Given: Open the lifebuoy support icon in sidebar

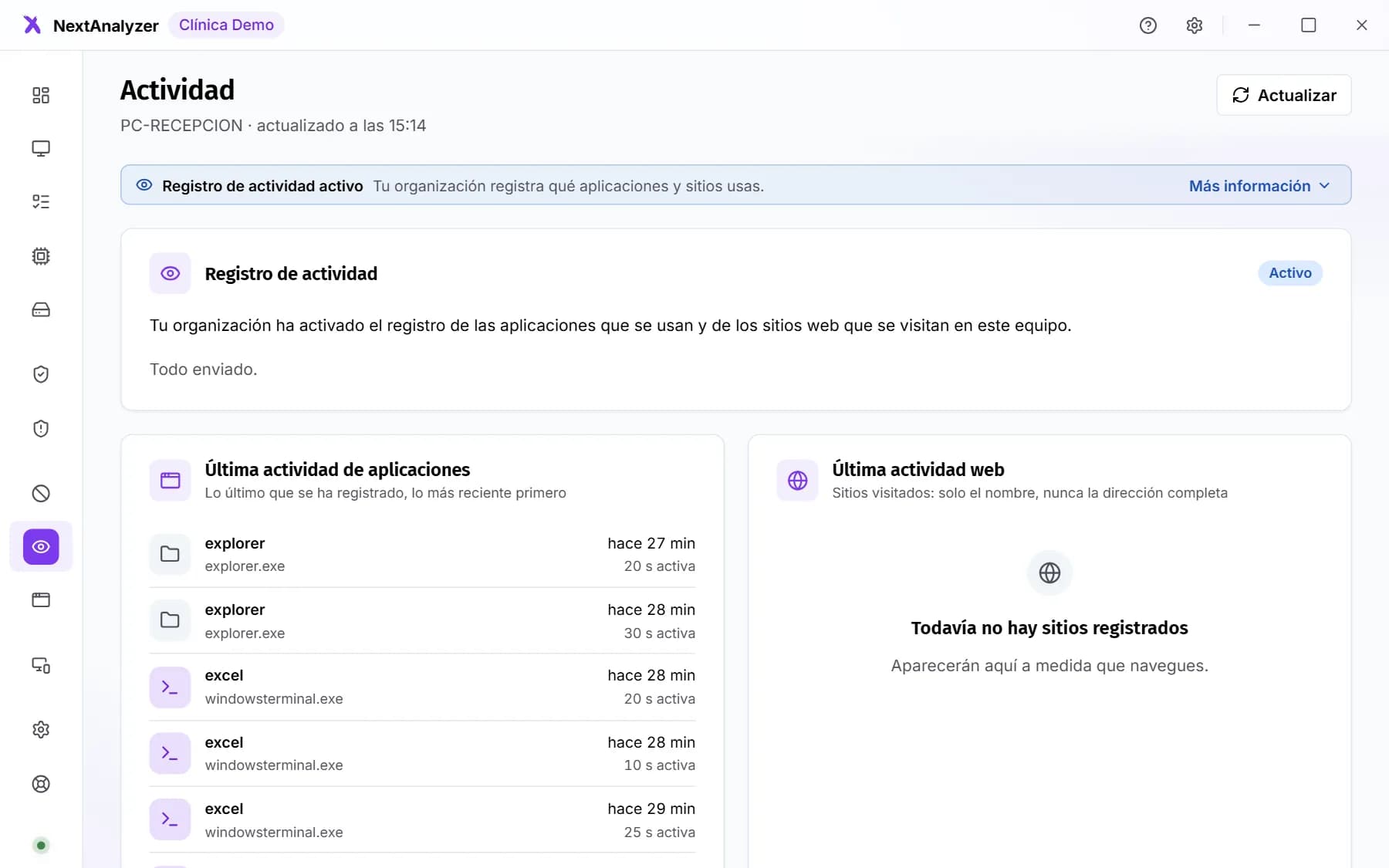Looking at the screenshot, I should (x=41, y=784).
